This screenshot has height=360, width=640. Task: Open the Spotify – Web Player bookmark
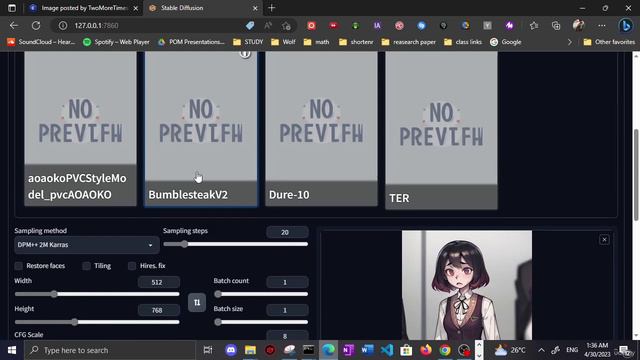[116, 42]
